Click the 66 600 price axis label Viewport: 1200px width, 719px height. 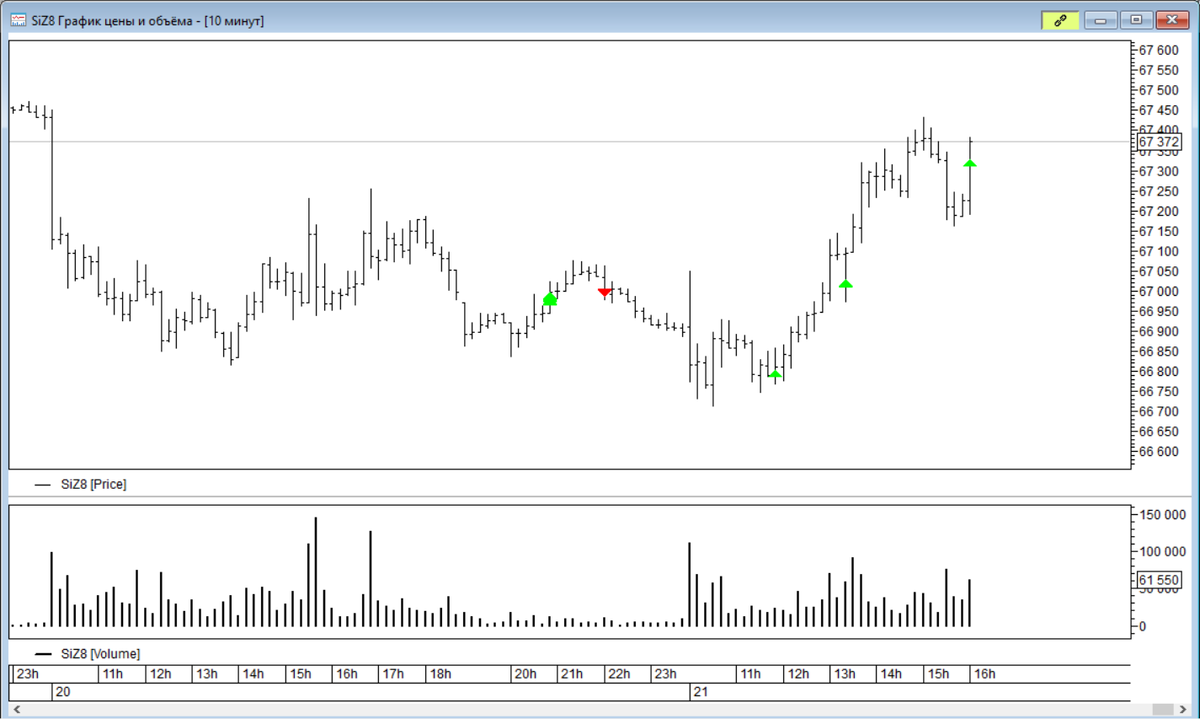coord(1158,452)
